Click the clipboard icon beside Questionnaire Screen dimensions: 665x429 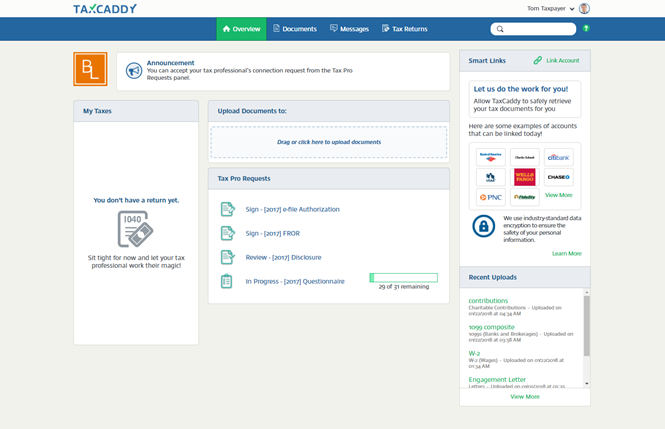pyautogui.click(x=226, y=281)
